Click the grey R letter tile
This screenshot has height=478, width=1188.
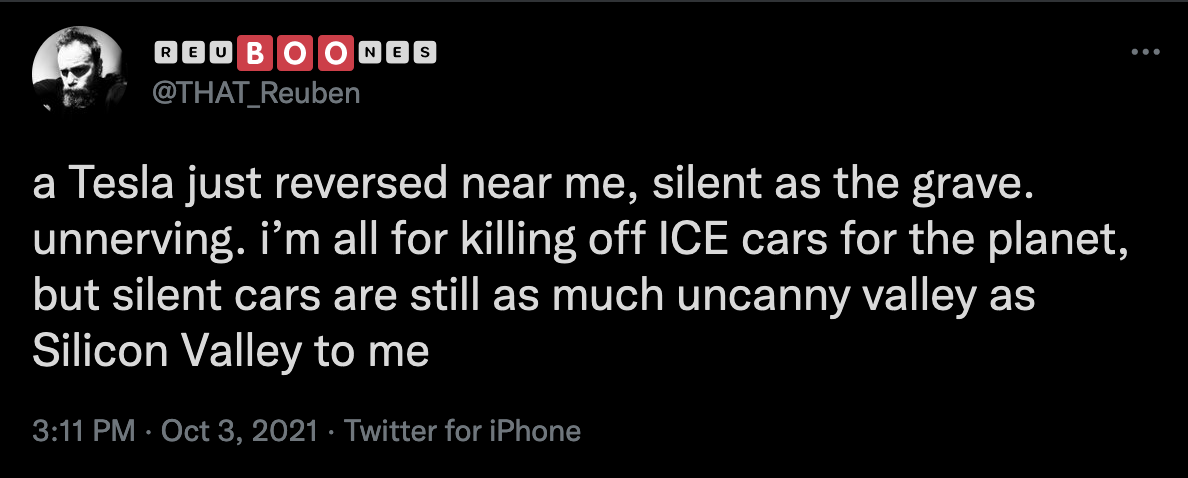166,52
